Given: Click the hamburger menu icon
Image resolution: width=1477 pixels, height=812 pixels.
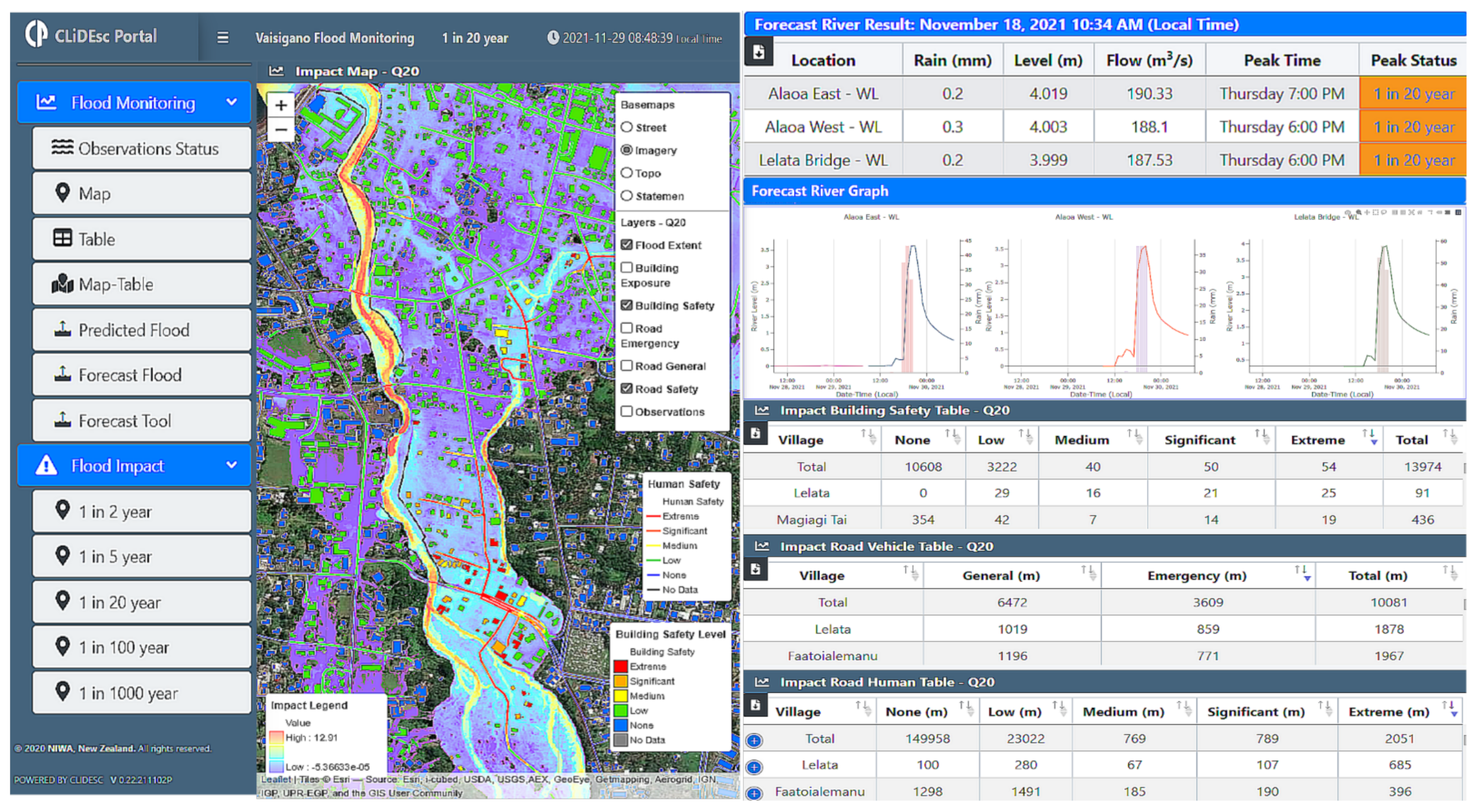Looking at the screenshot, I should pyautogui.click(x=222, y=38).
